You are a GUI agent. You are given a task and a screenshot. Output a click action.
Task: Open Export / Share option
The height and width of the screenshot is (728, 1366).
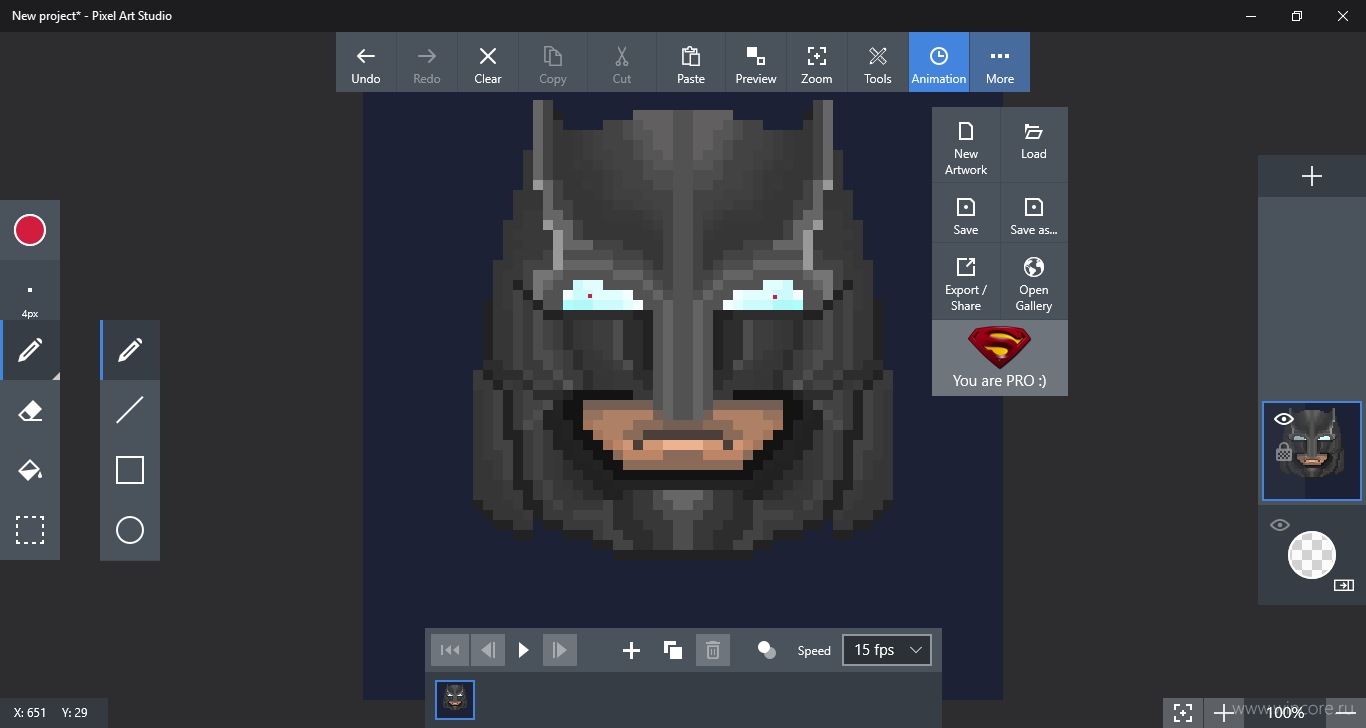[x=966, y=281]
